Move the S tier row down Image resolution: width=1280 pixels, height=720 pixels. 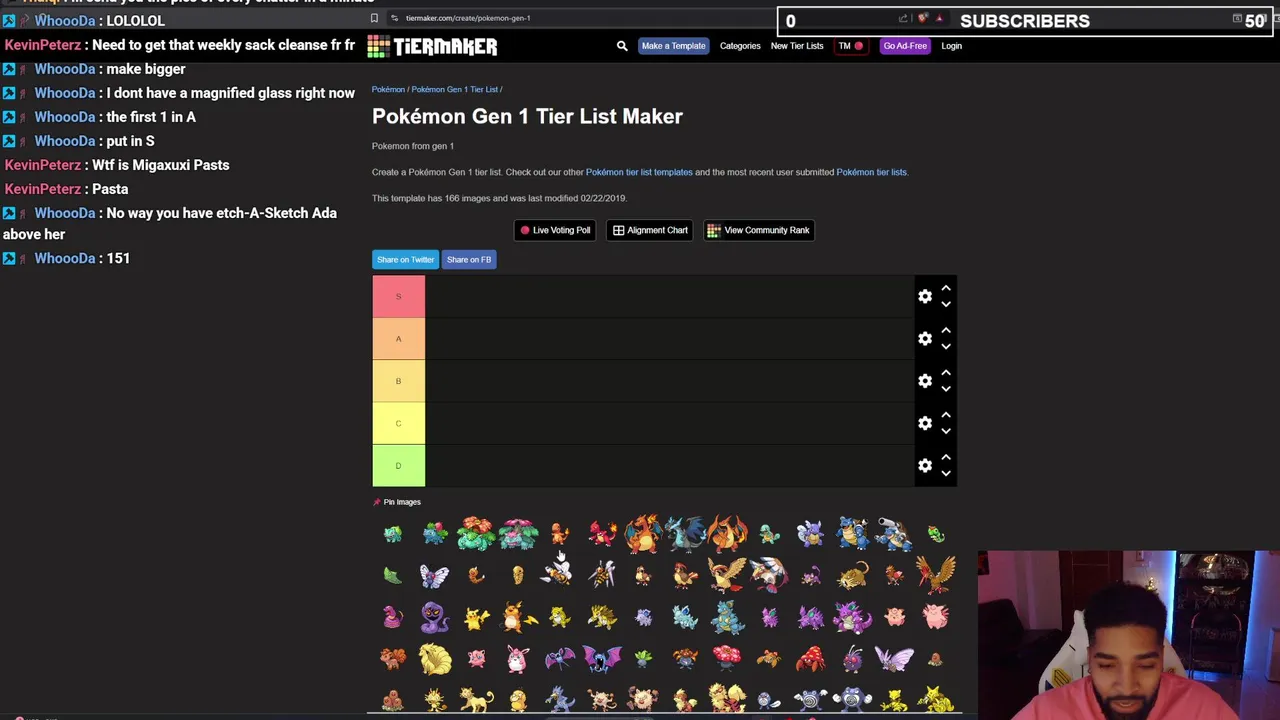click(945, 304)
